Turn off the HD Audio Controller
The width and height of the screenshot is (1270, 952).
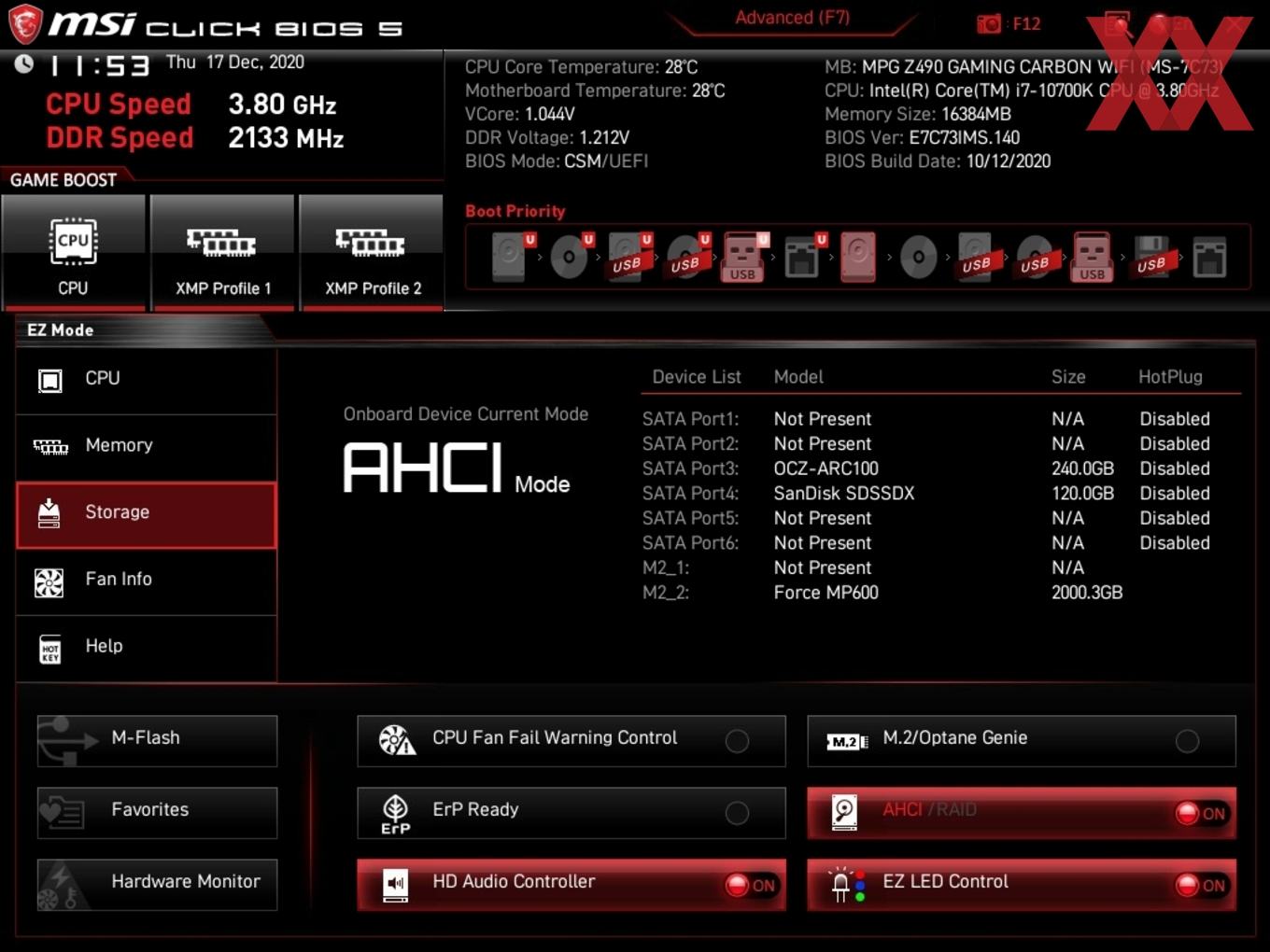(x=571, y=885)
